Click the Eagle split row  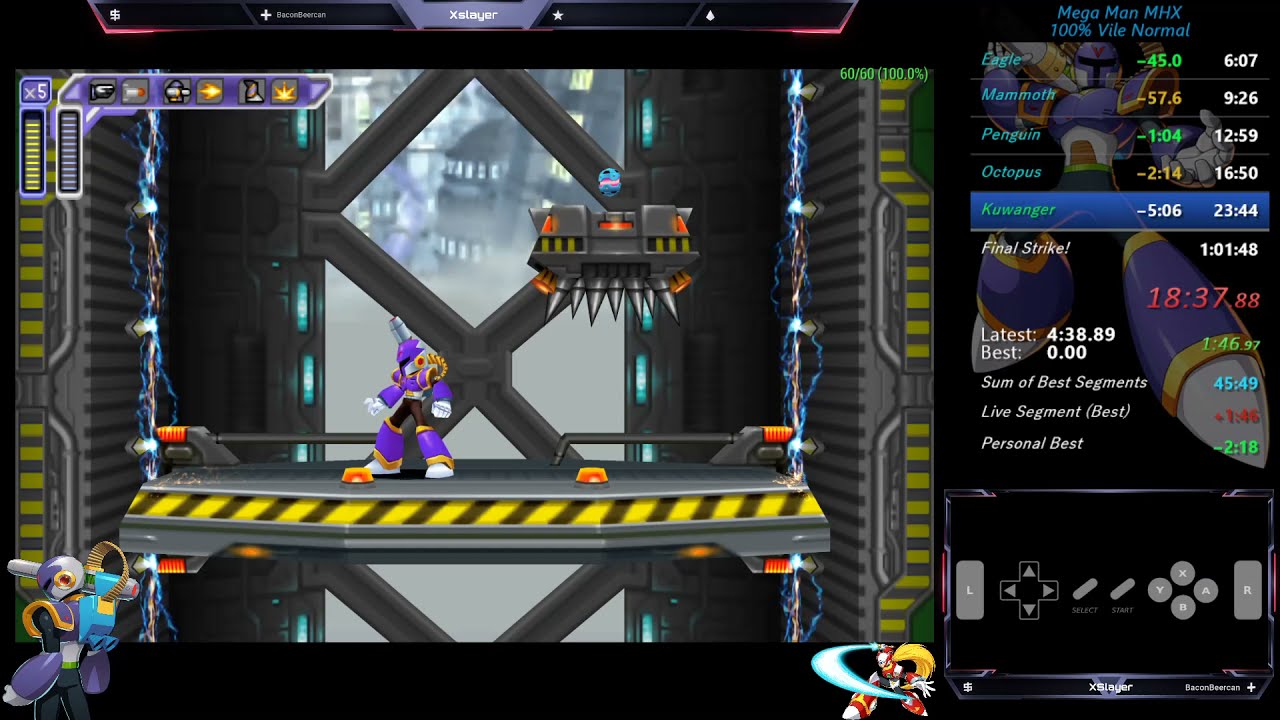1119,60
